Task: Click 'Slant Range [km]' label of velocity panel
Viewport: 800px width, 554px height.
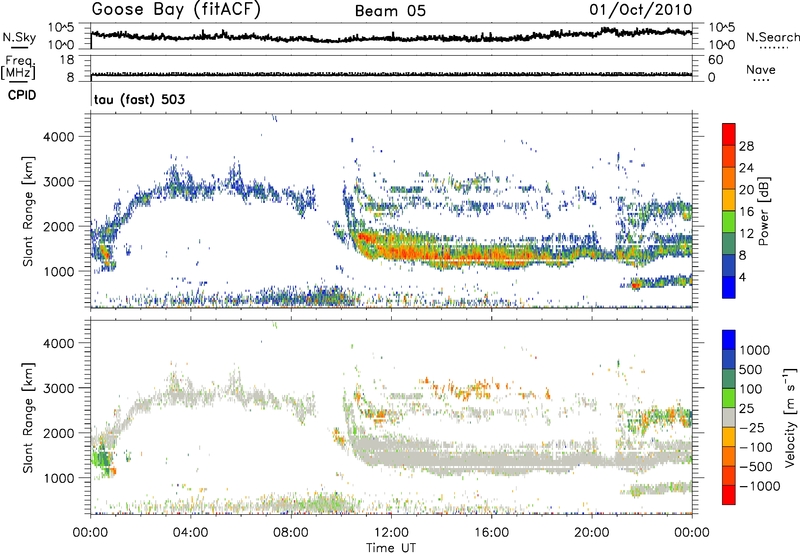Action: (x=28, y=417)
